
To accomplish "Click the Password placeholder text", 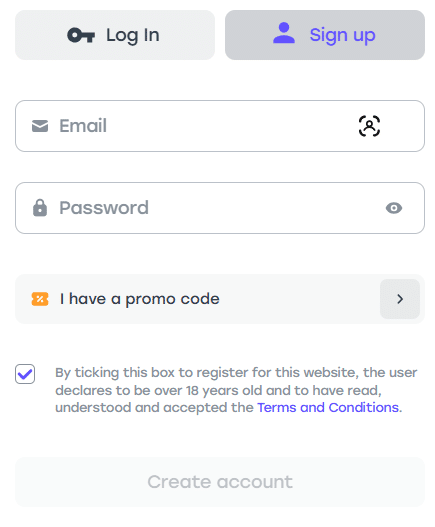I will click(x=104, y=208).
